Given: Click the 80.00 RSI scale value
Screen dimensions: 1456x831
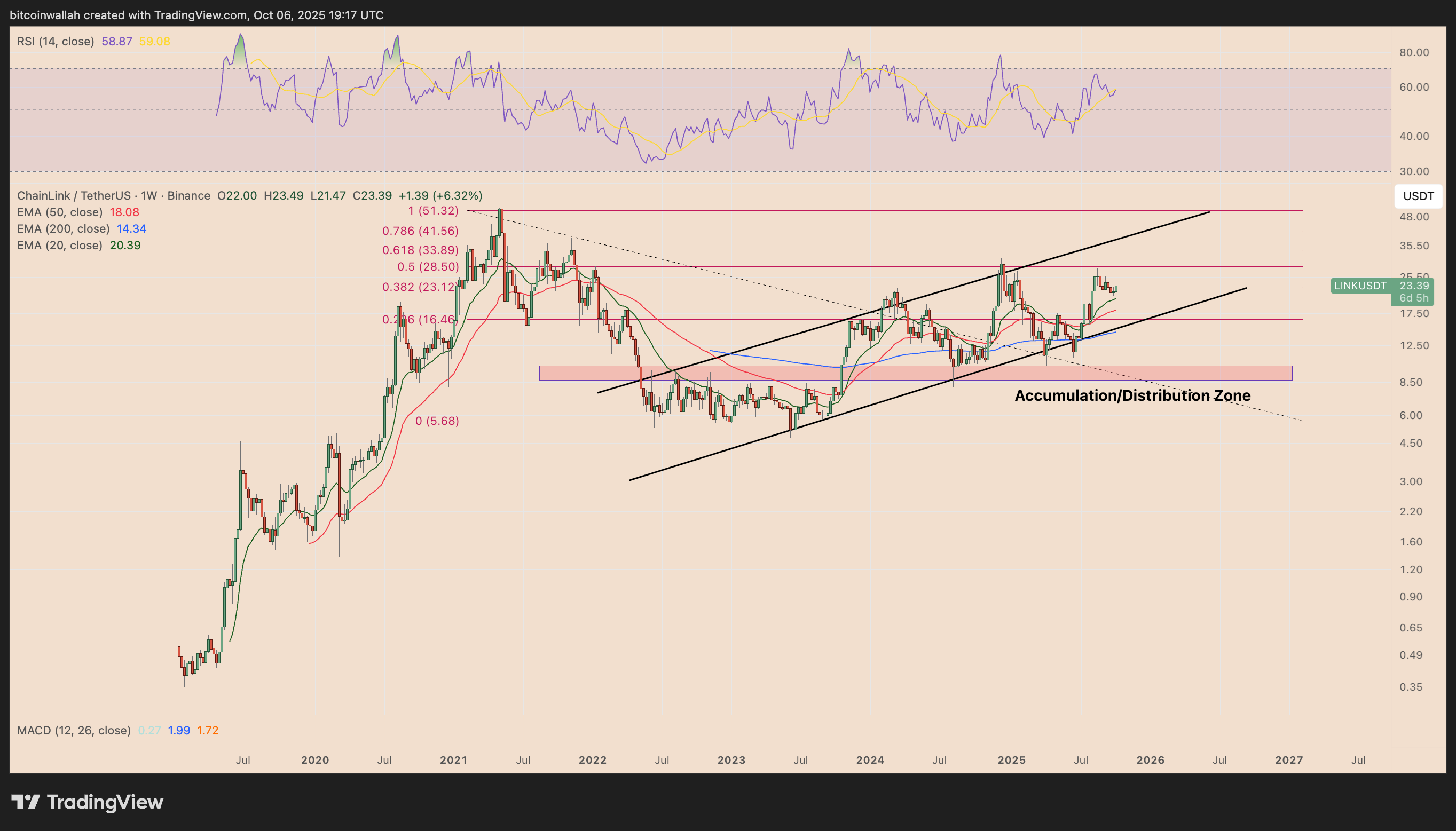Looking at the screenshot, I should 1414,52.
